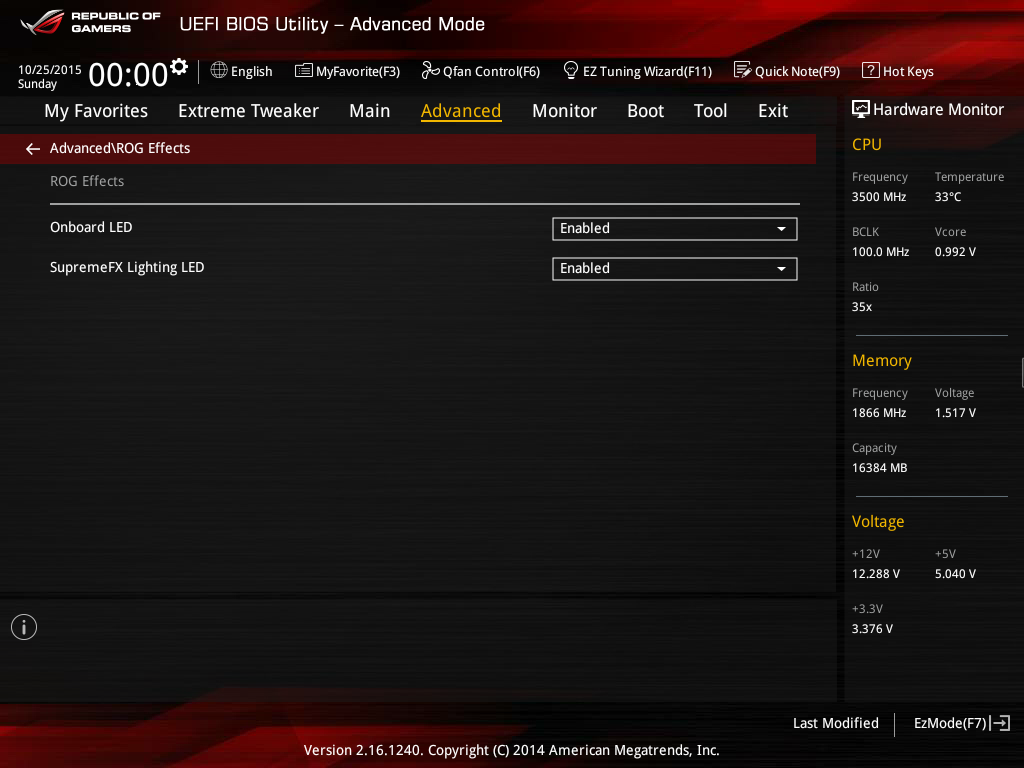Click the +3.3V value 3.376 V
The height and width of the screenshot is (768, 1024).
pos(872,628)
